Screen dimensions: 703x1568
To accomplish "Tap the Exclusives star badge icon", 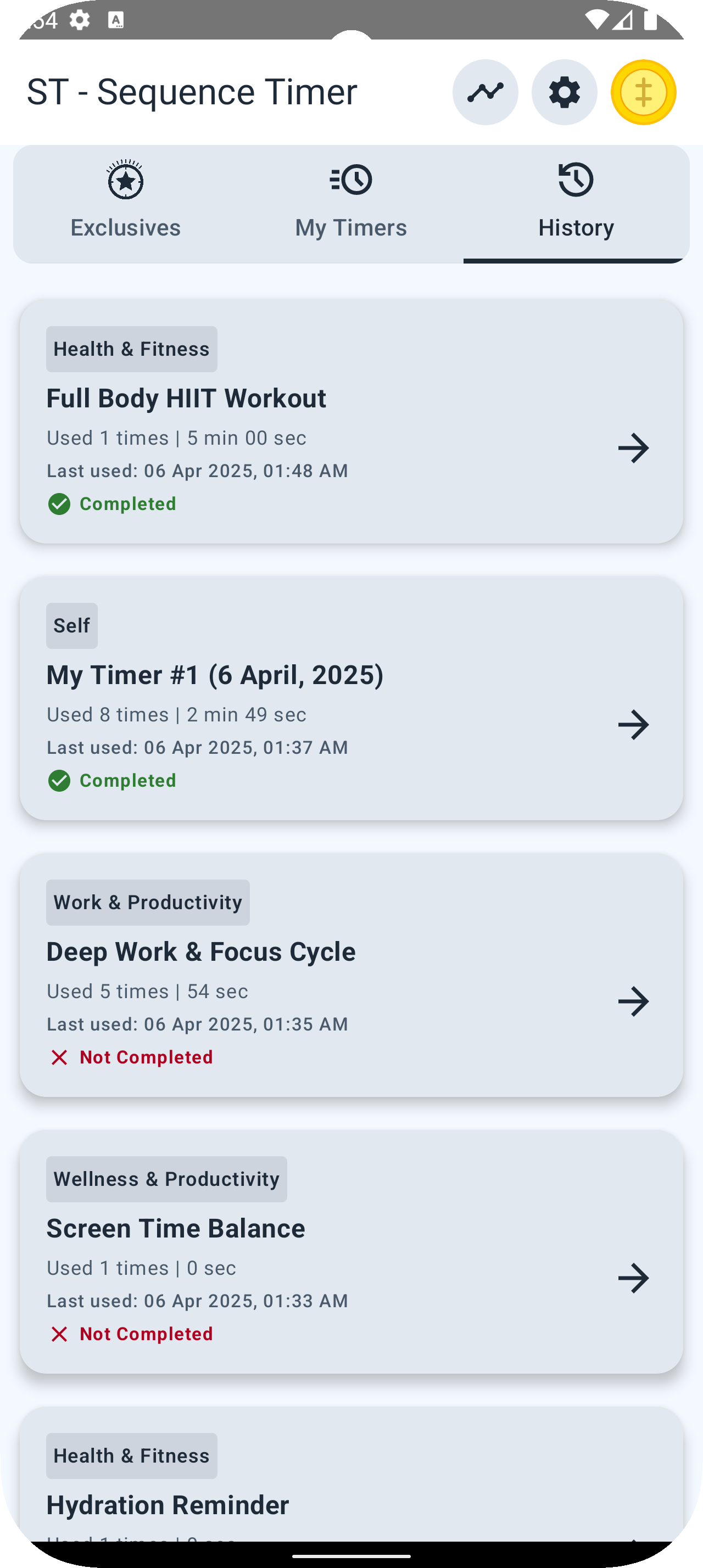I will point(125,180).
